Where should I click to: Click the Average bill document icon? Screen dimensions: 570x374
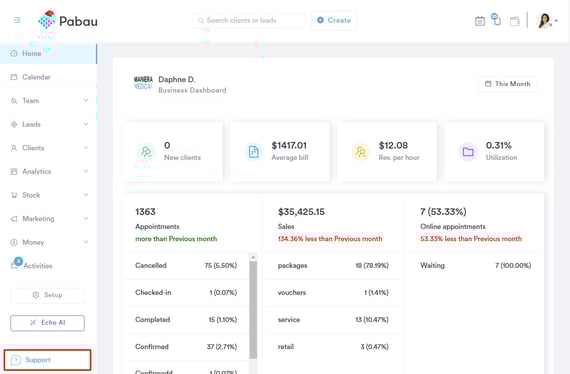pyautogui.click(x=253, y=152)
